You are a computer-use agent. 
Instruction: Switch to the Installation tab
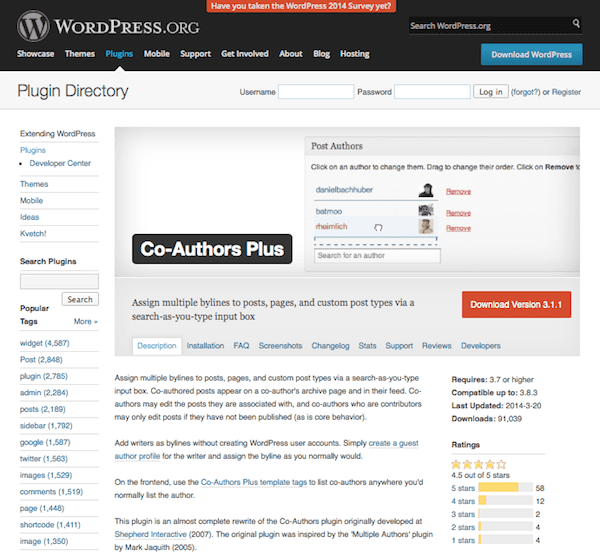tap(205, 346)
